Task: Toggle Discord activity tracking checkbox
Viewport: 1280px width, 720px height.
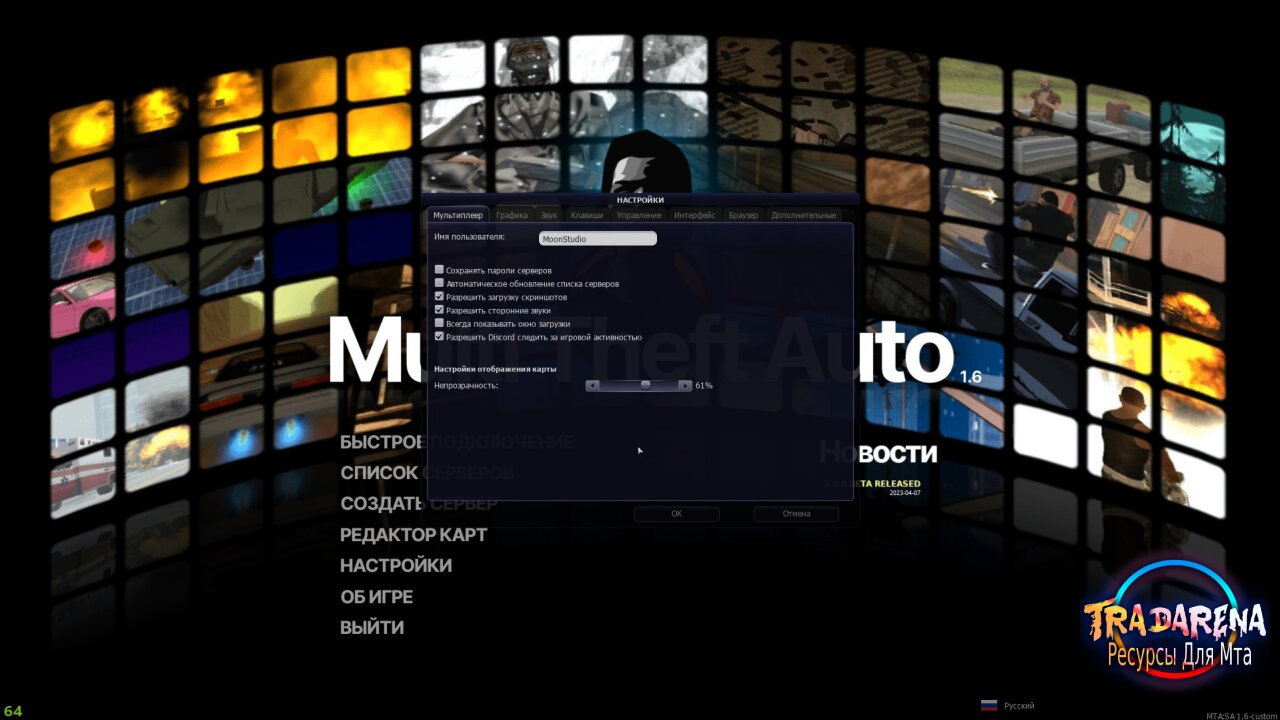Action: pos(439,337)
